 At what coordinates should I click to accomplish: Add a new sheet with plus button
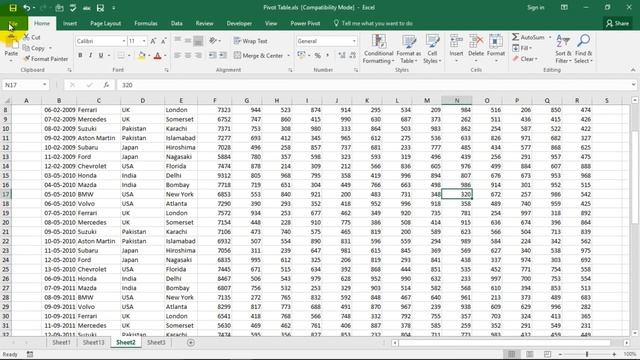point(191,342)
